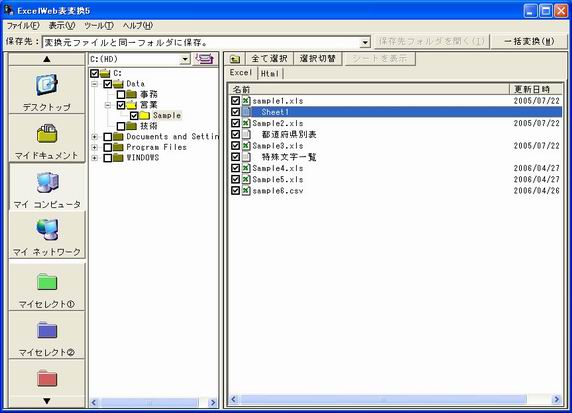
Task: Click the sheet icon of 都道府県別表
Action: click(x=246, y=134)
